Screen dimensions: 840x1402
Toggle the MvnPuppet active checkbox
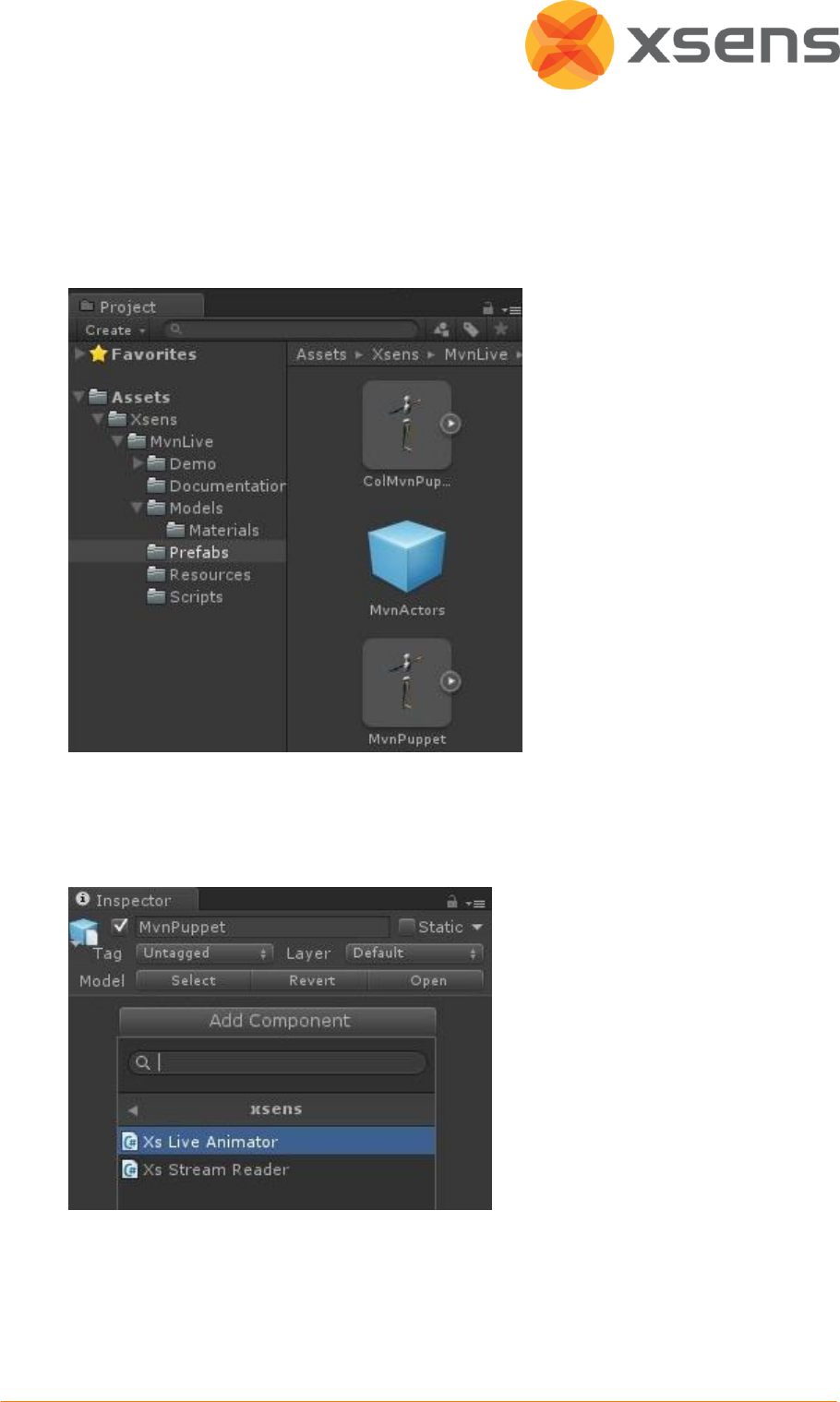120,926
